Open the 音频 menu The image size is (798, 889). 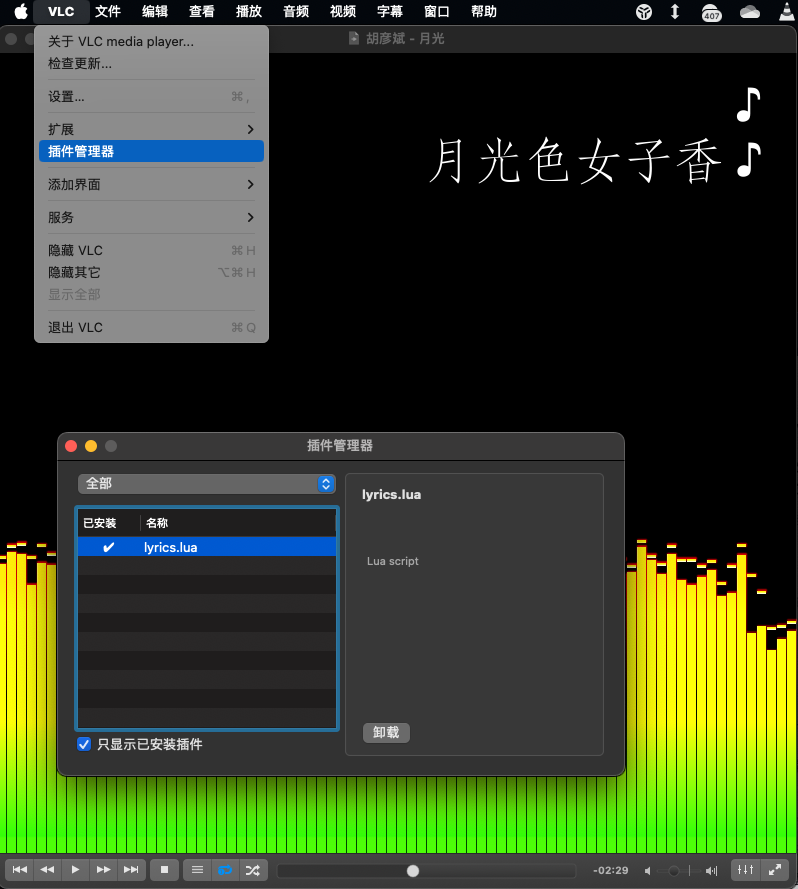(296, 11)
